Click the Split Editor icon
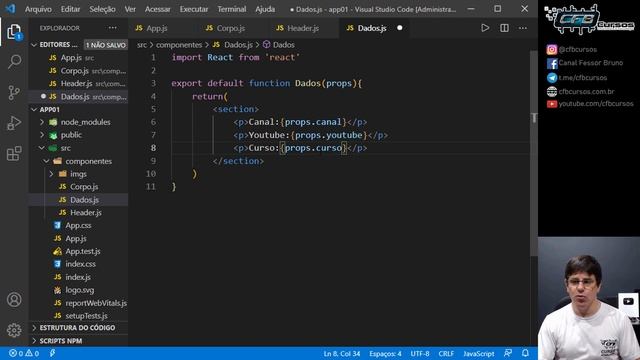This screenshot has width=640, height=360. pos(504,28)
